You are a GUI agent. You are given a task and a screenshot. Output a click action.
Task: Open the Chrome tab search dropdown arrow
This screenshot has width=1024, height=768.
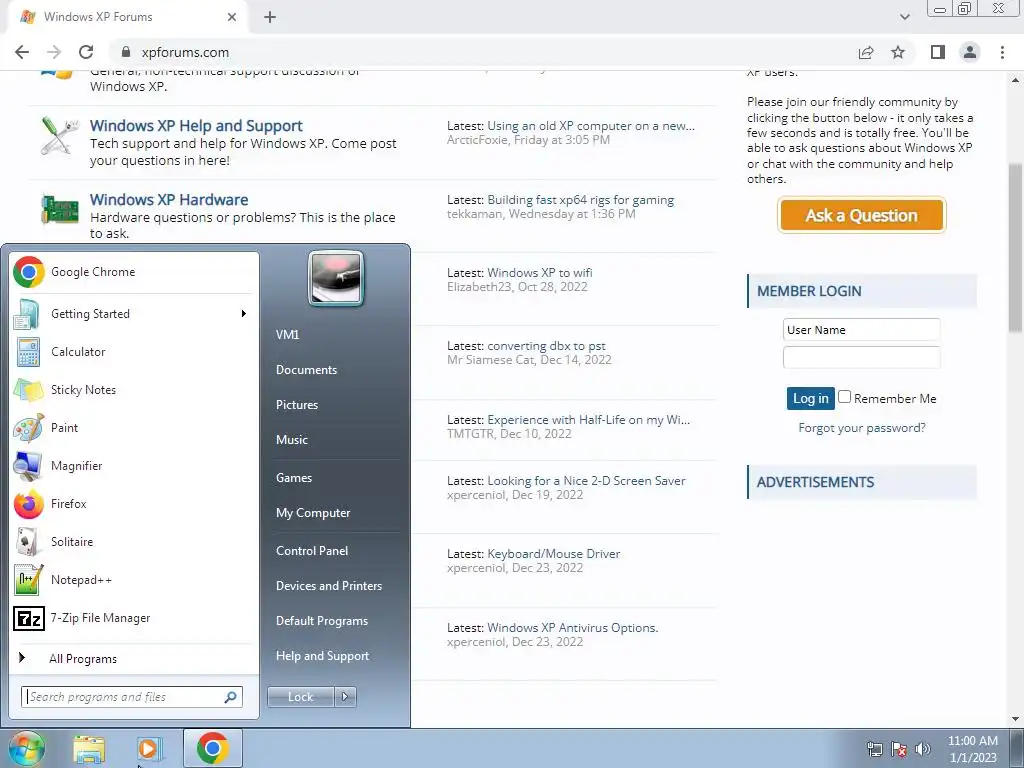[x=904, y=17]
